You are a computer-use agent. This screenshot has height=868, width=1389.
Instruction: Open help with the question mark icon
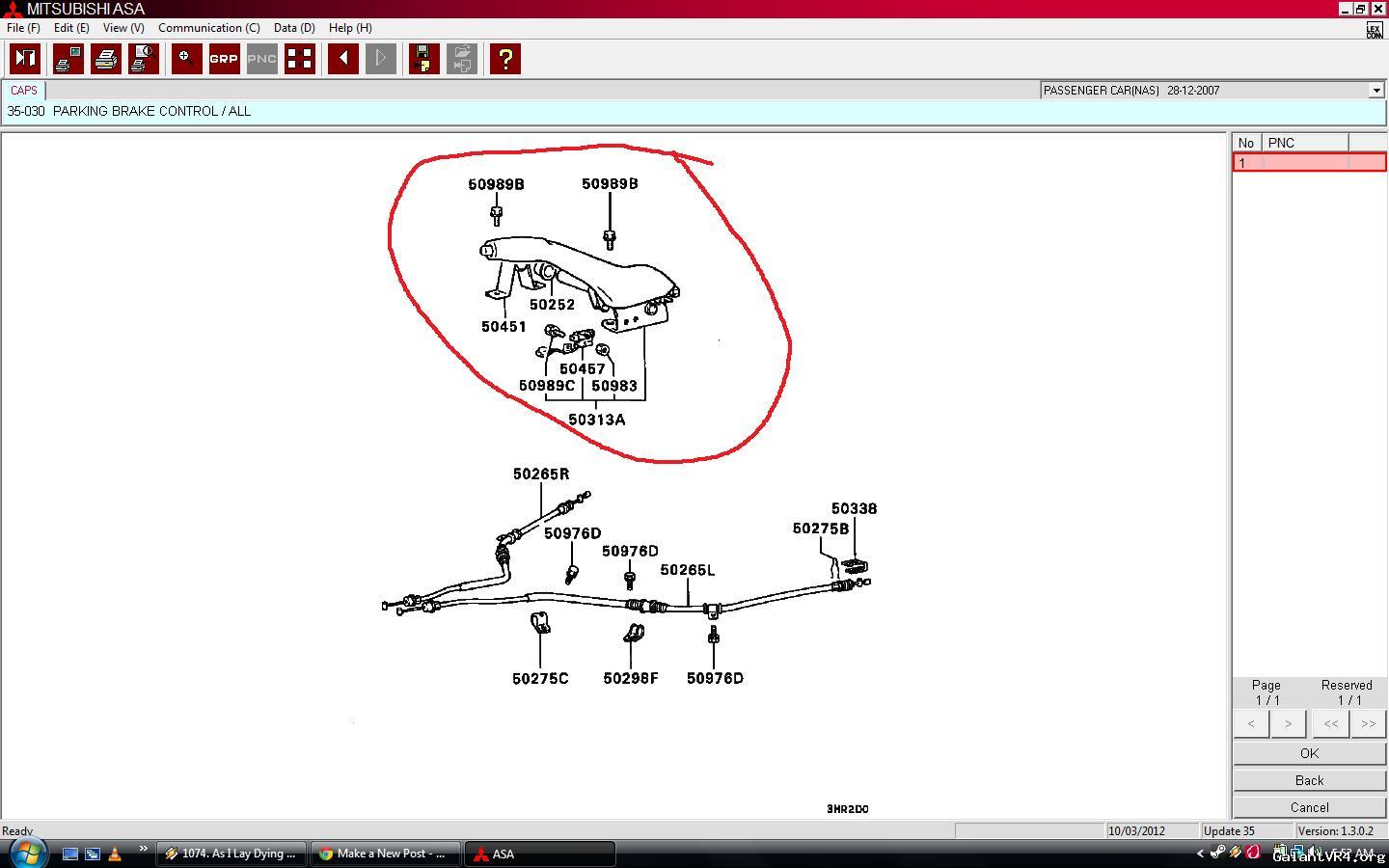click(505, 59)
